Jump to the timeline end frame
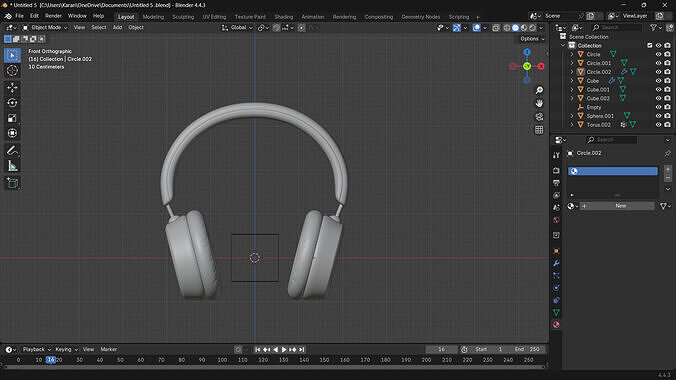Viewport: 676px width, 380px height. (x=302, y=350)
